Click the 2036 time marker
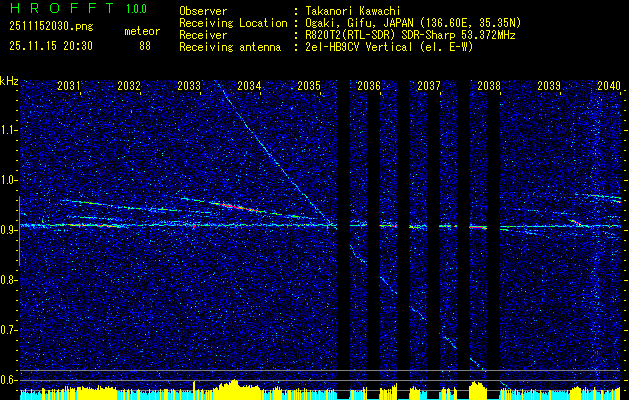 (369, 85)
